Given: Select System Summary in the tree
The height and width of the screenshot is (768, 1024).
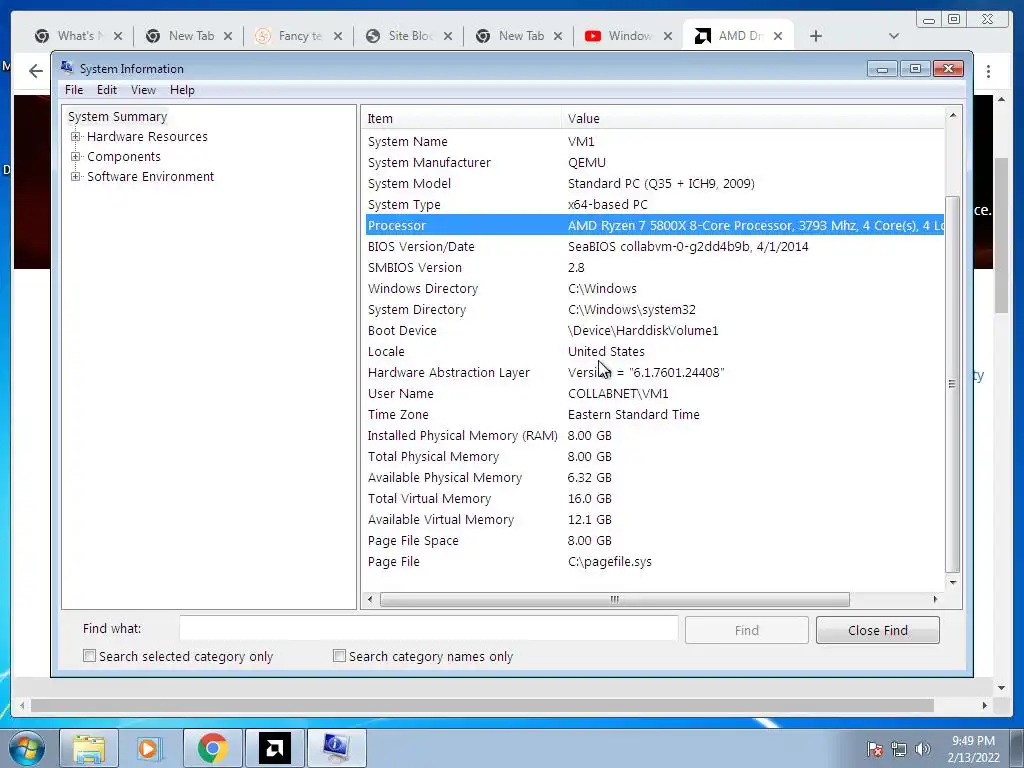Looking at the screenshot, I should point(118,116).
